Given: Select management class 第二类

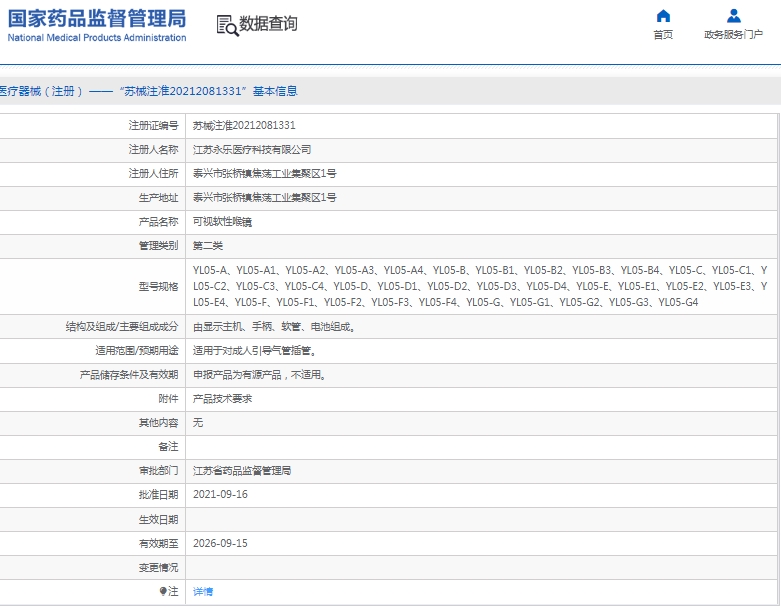Looking at the screenshot, I should [x=208, y=245].
